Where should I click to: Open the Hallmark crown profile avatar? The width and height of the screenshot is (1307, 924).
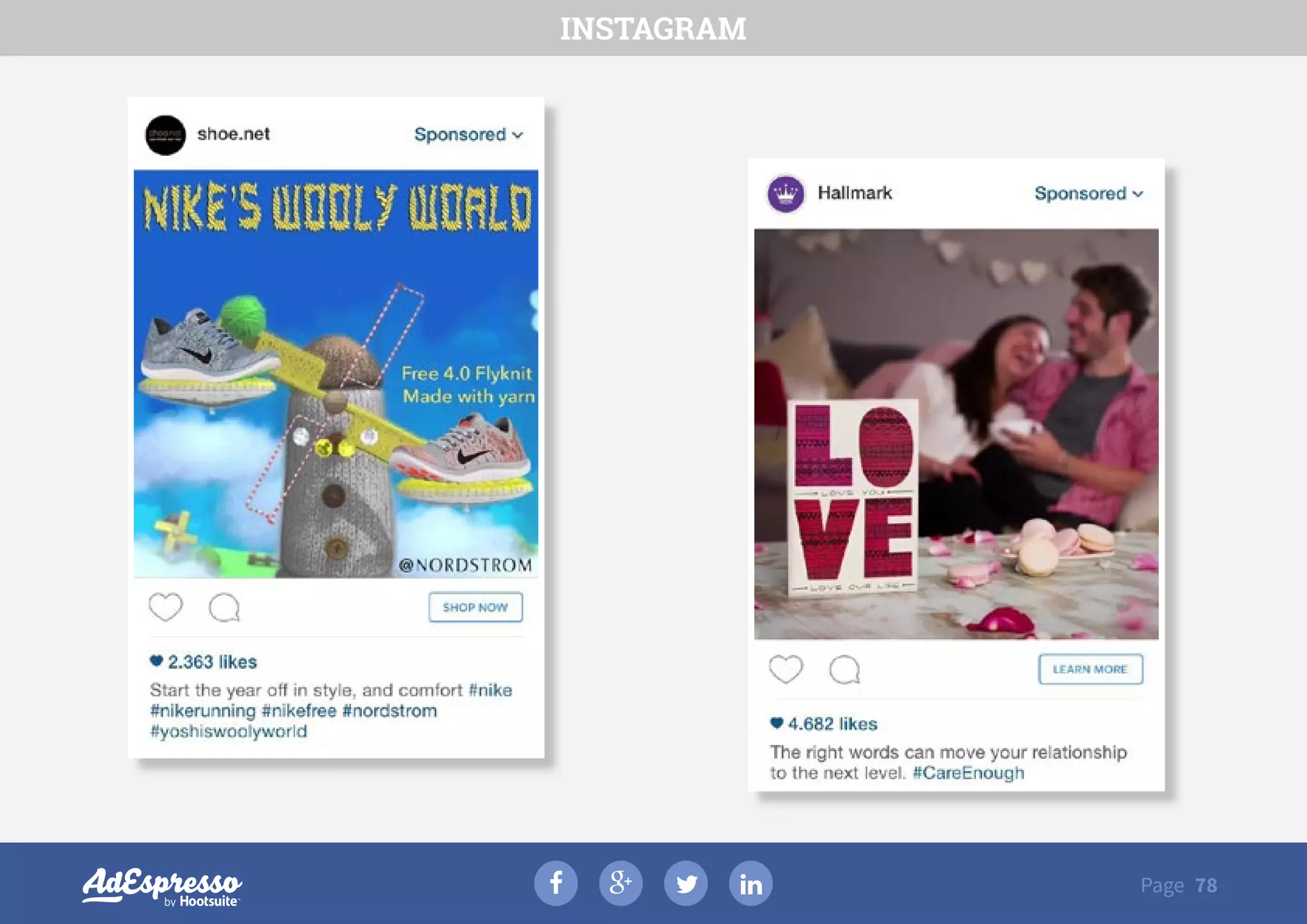(786, 193)
